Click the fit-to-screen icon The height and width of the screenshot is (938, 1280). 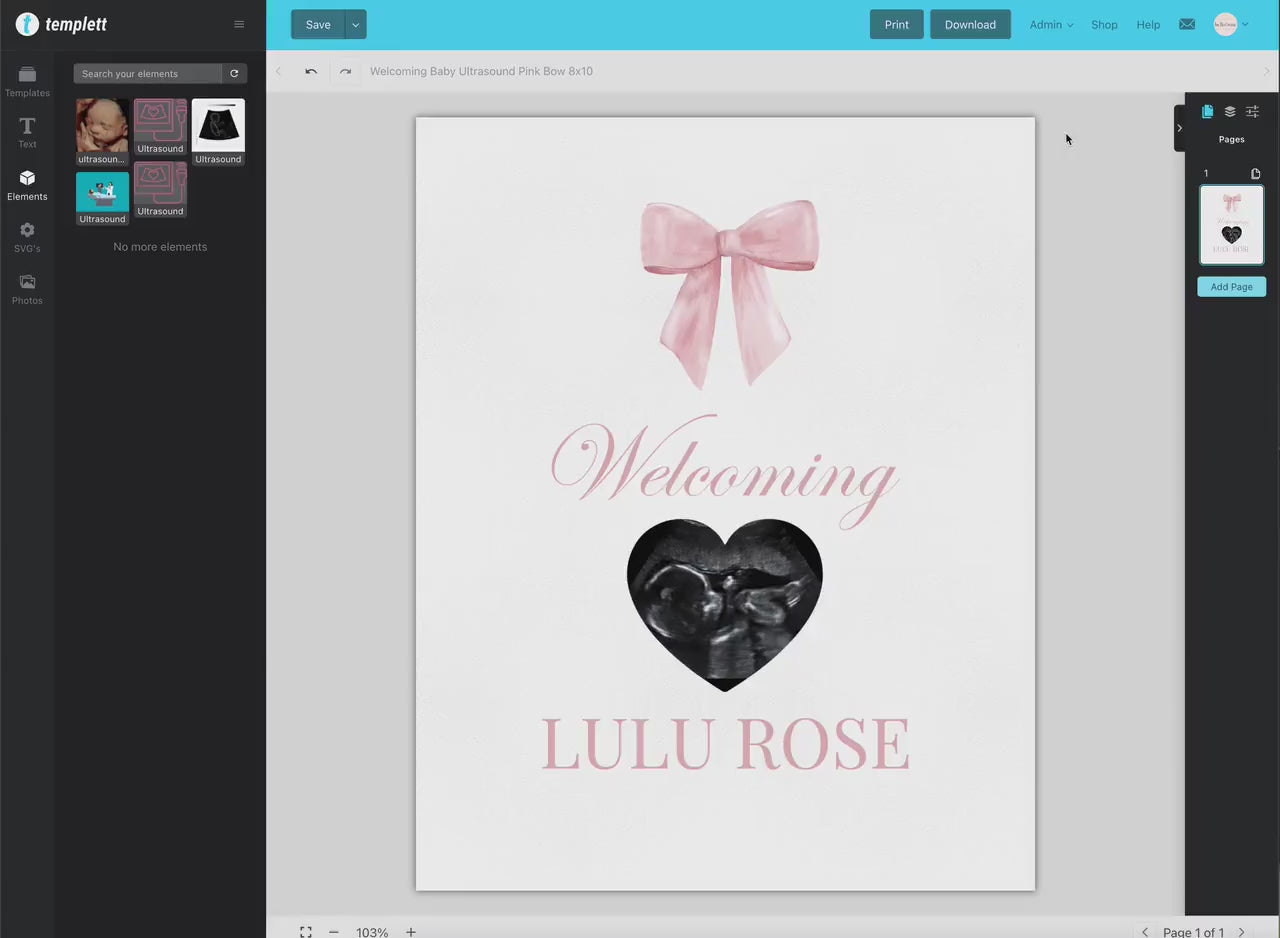point(306,931)
